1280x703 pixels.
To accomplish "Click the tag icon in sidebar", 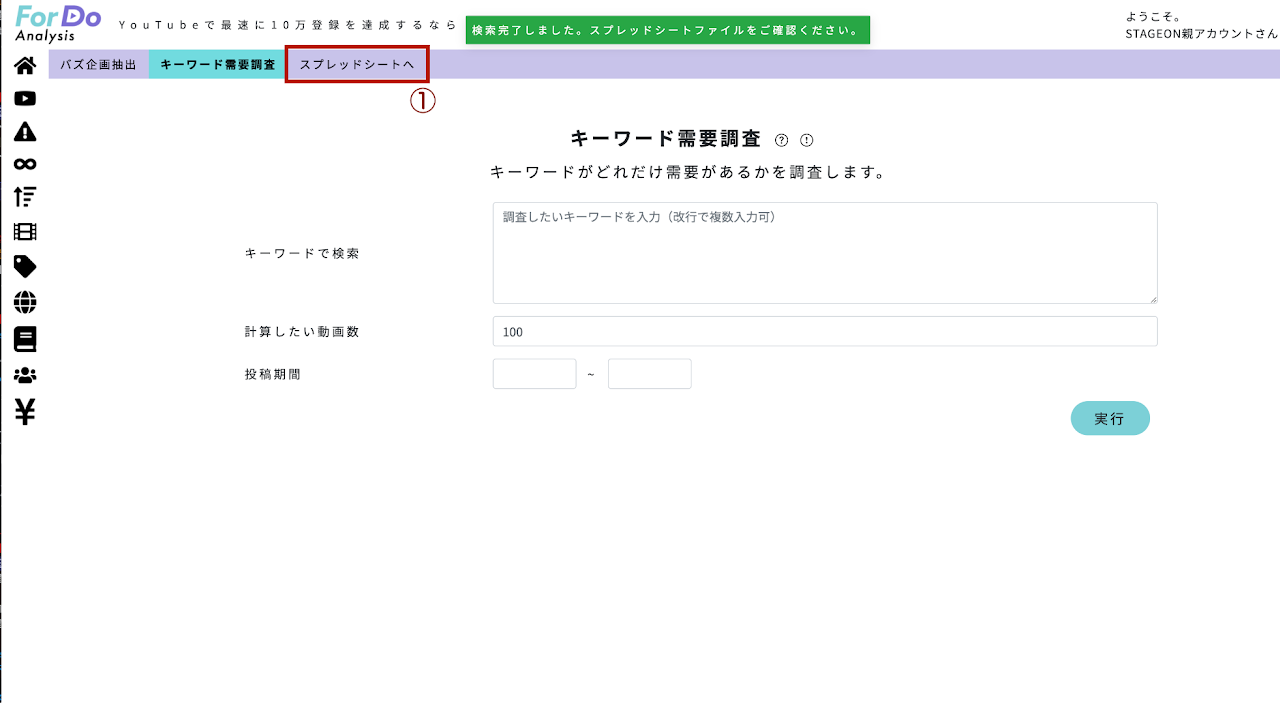I will point(25,266).
